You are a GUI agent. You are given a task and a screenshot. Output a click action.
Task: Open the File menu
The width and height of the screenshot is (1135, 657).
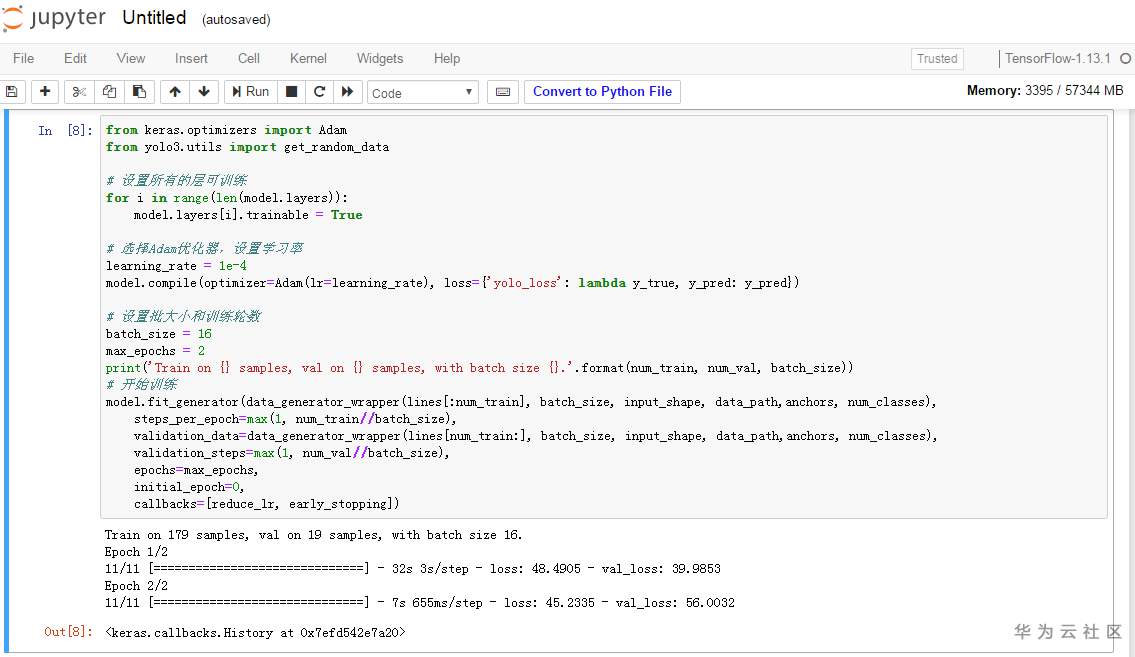click(x=23, y=58)
